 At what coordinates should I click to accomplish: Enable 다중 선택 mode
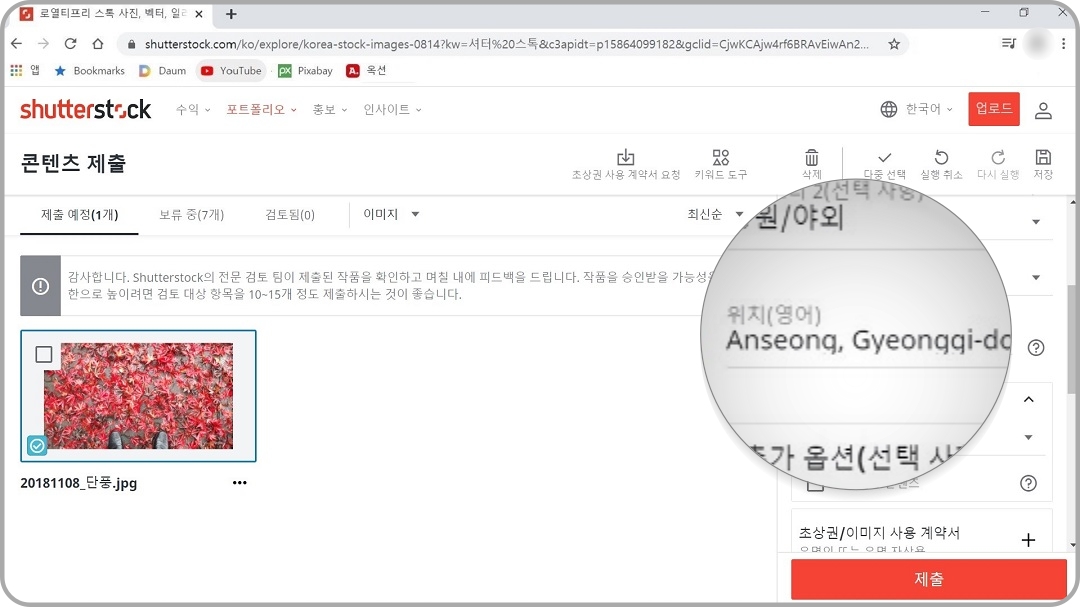coord(882,158)
